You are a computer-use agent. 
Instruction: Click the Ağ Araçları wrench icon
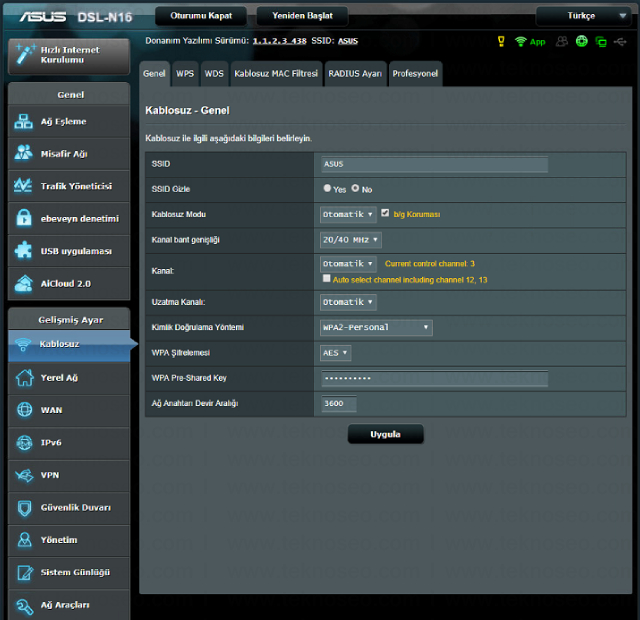click(24, 607)
